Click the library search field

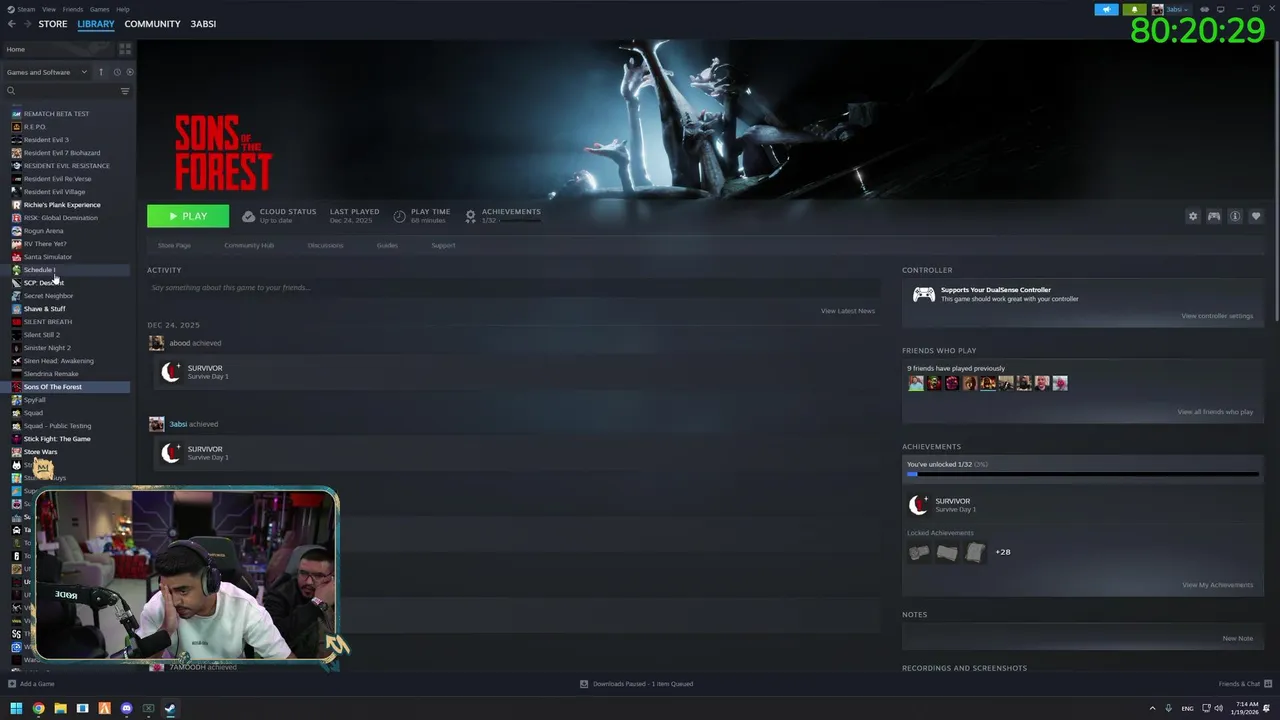click(62, 91)
